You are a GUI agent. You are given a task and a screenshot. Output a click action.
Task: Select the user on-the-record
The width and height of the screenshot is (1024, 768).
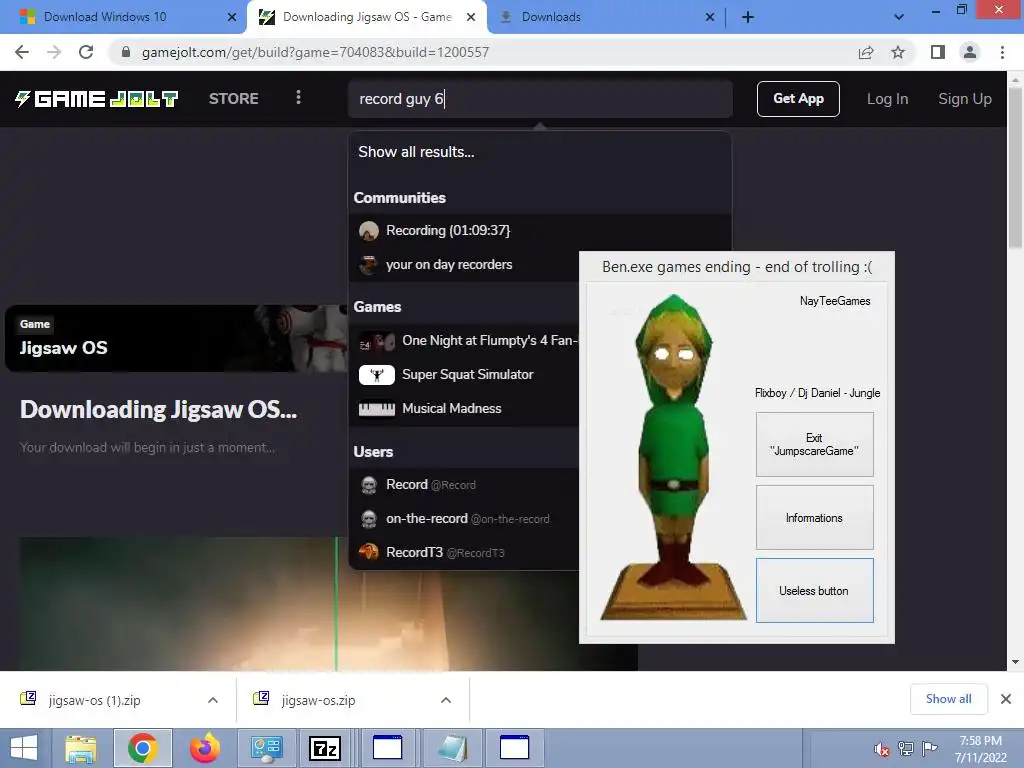pos(464,519)
